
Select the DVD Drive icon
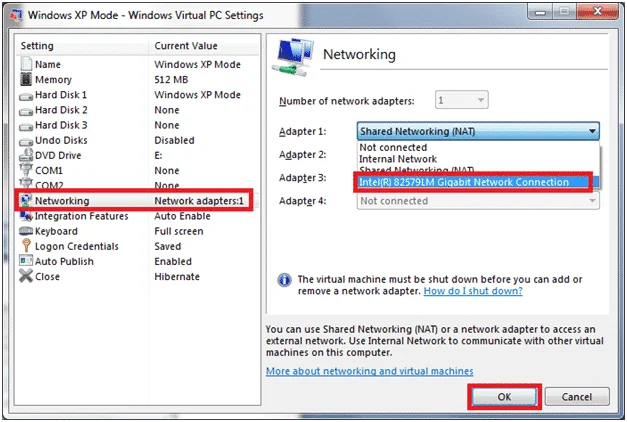coord(26,155)
